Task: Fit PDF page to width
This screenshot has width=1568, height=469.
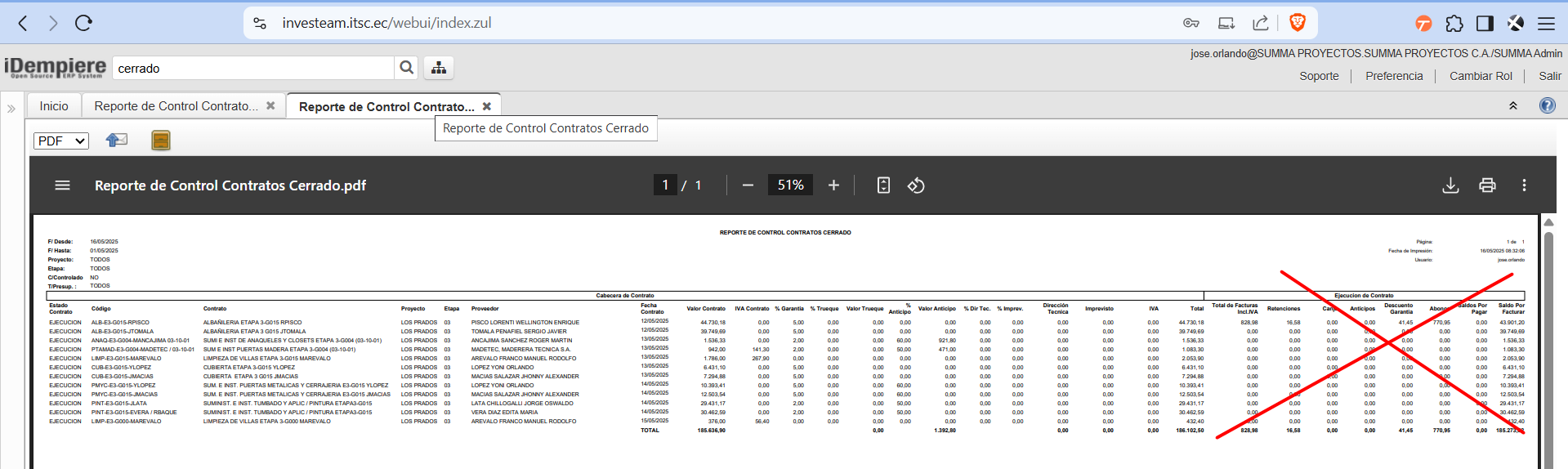Action: pyautogui.click(x=883, y=185)
